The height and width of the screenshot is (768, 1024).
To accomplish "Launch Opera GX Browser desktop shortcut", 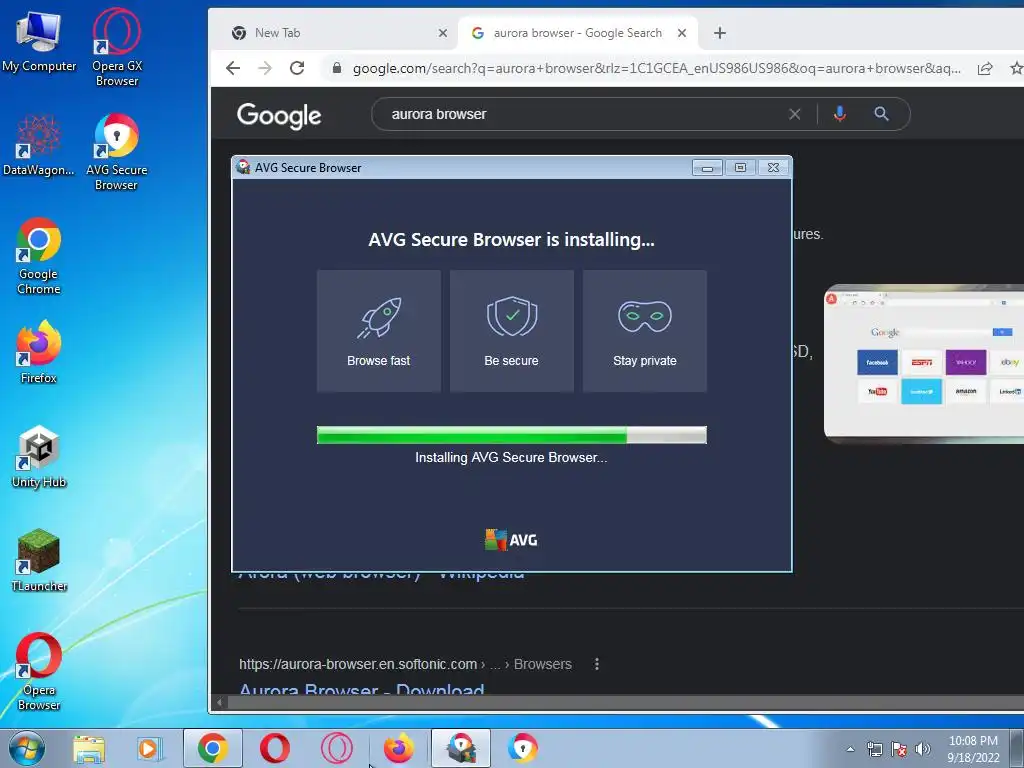I will pos(116,47).
